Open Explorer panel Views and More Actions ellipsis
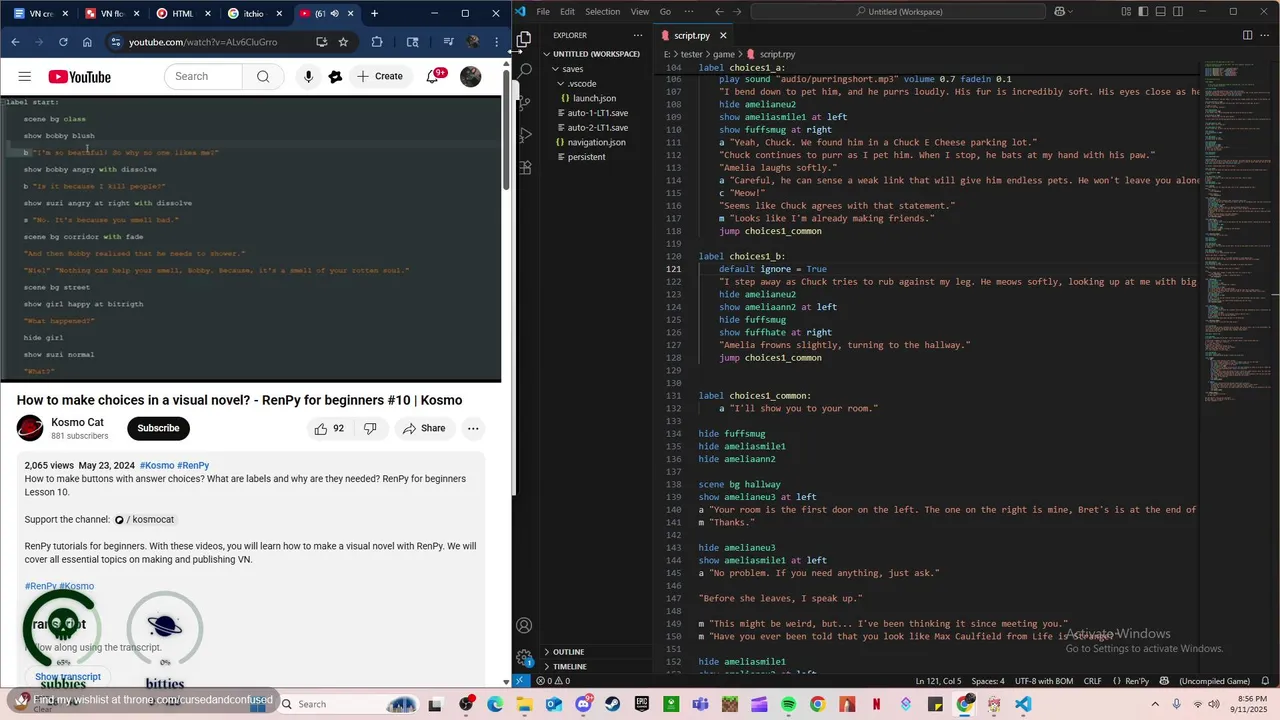The image size is (1280, 720). click(x=638, y=35)
